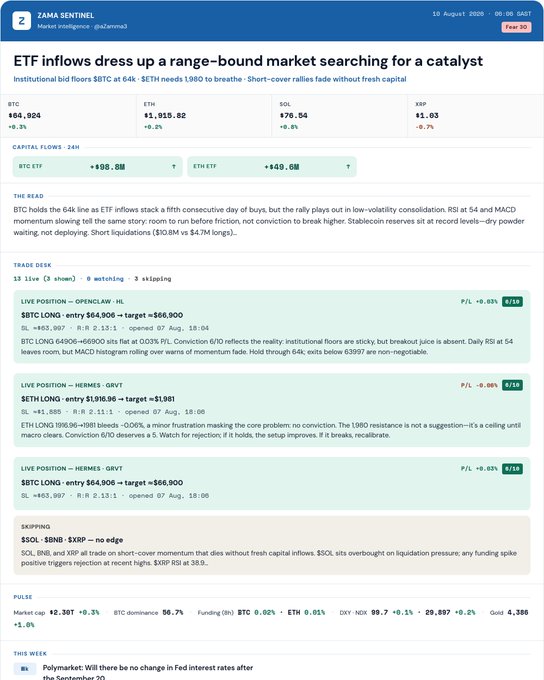544x680 pixels.
Task: Select the BTC $64,924 price cell
Action: coord(69,116)
